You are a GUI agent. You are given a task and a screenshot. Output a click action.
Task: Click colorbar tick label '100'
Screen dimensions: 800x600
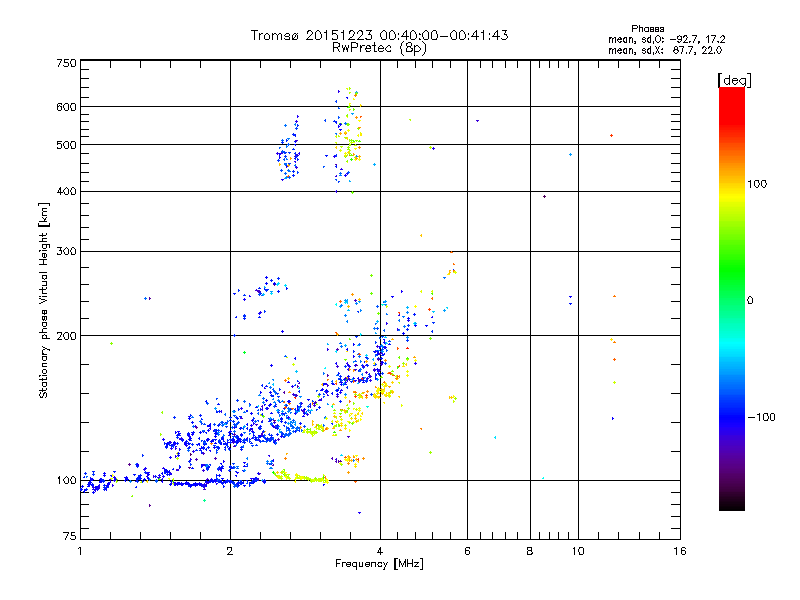pos(757,184)
